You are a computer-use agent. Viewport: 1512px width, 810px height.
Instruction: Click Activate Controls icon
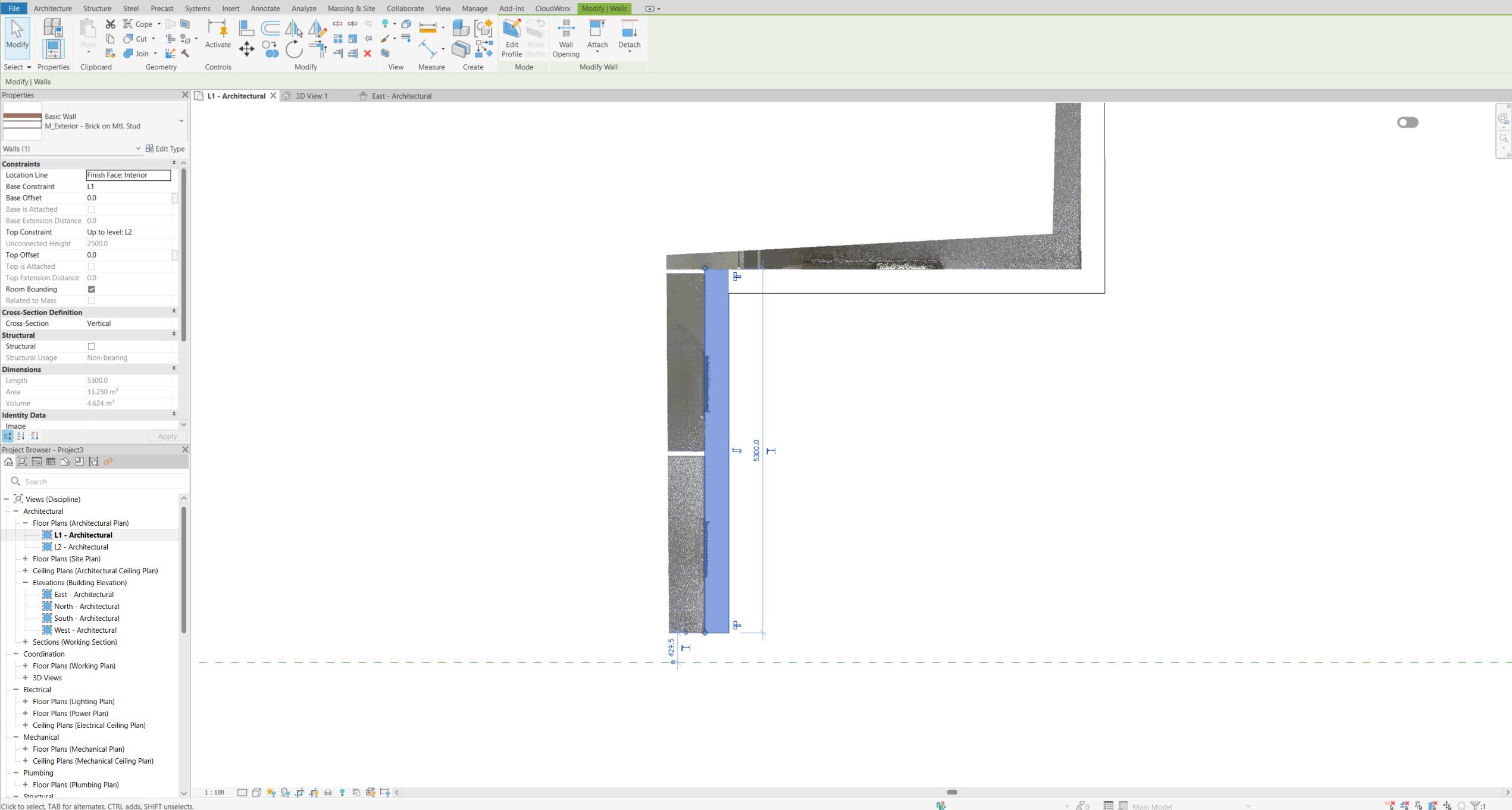tap(217, 34)
